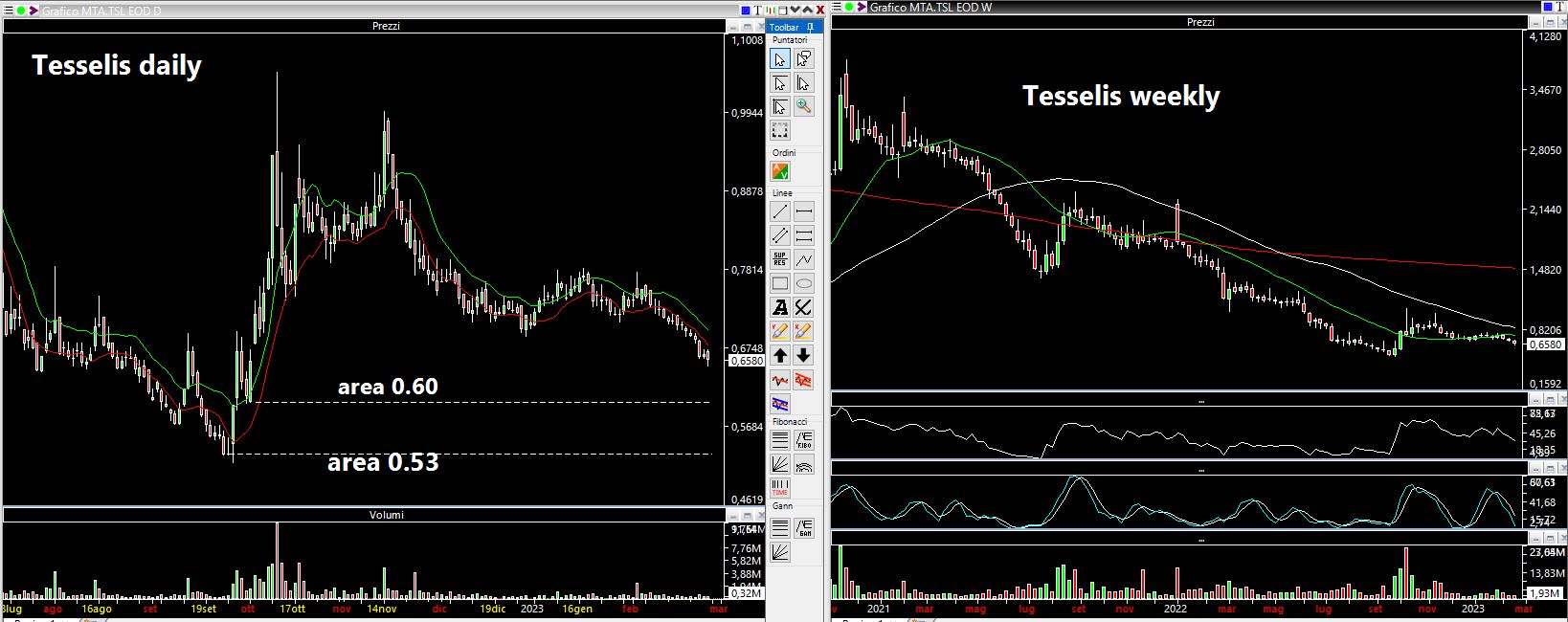Insert a down arrow marker
This screenshot has width=1568, height=622.
804,355
